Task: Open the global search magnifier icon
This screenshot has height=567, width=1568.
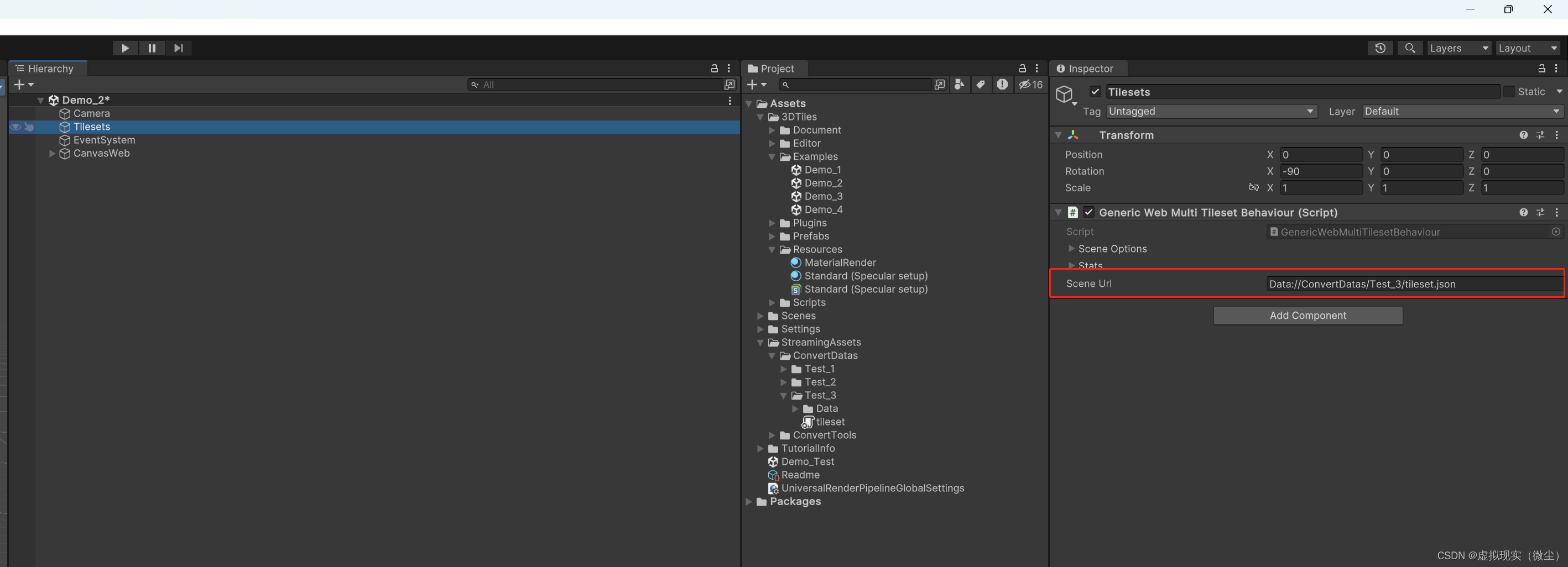Action: point(1410,48)
